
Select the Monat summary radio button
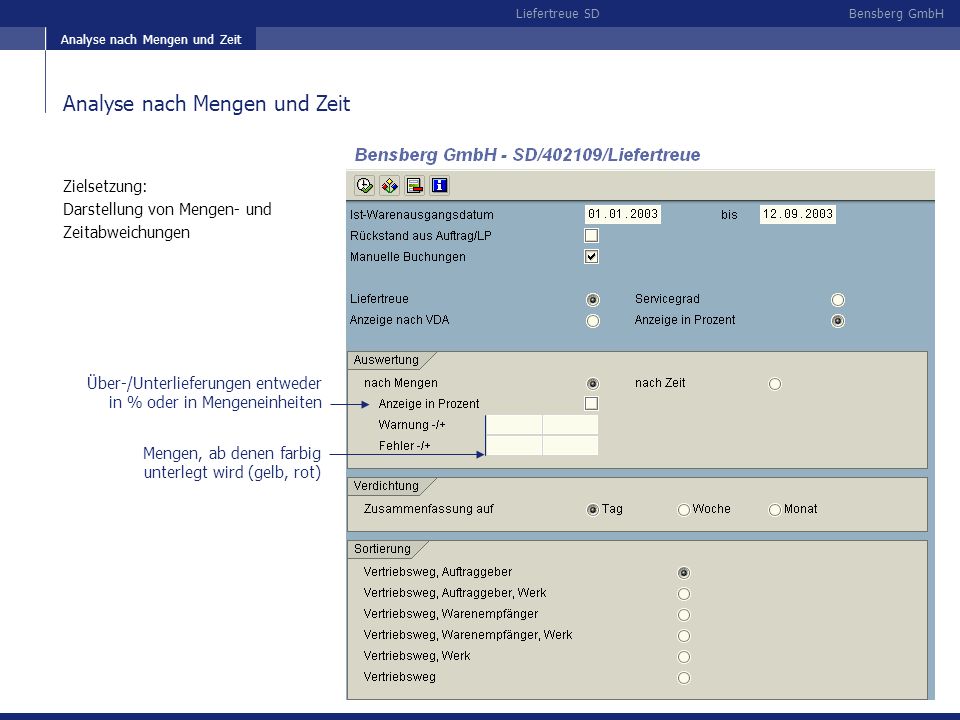pos(774,510)
